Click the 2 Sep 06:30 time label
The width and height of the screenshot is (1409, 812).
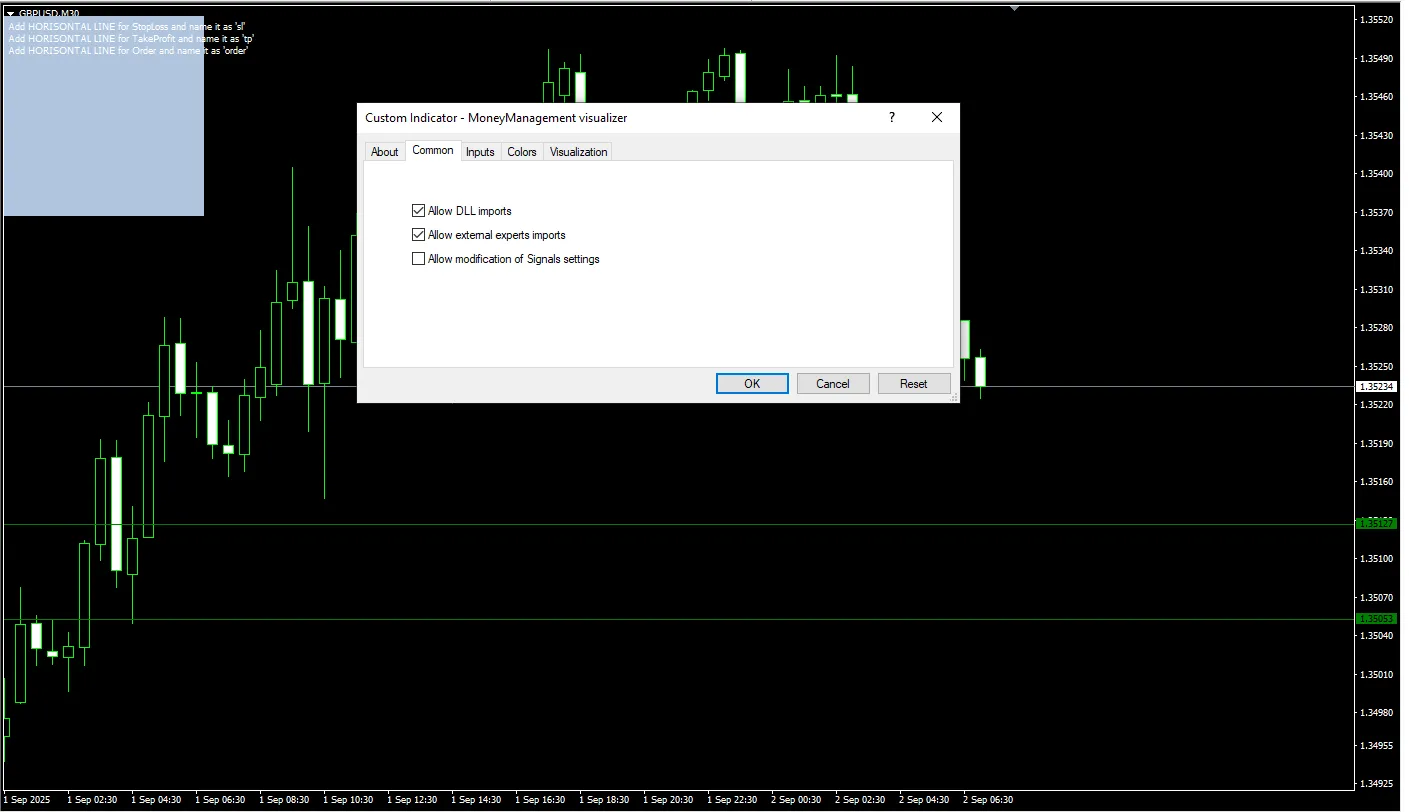(x=988, y=800)
